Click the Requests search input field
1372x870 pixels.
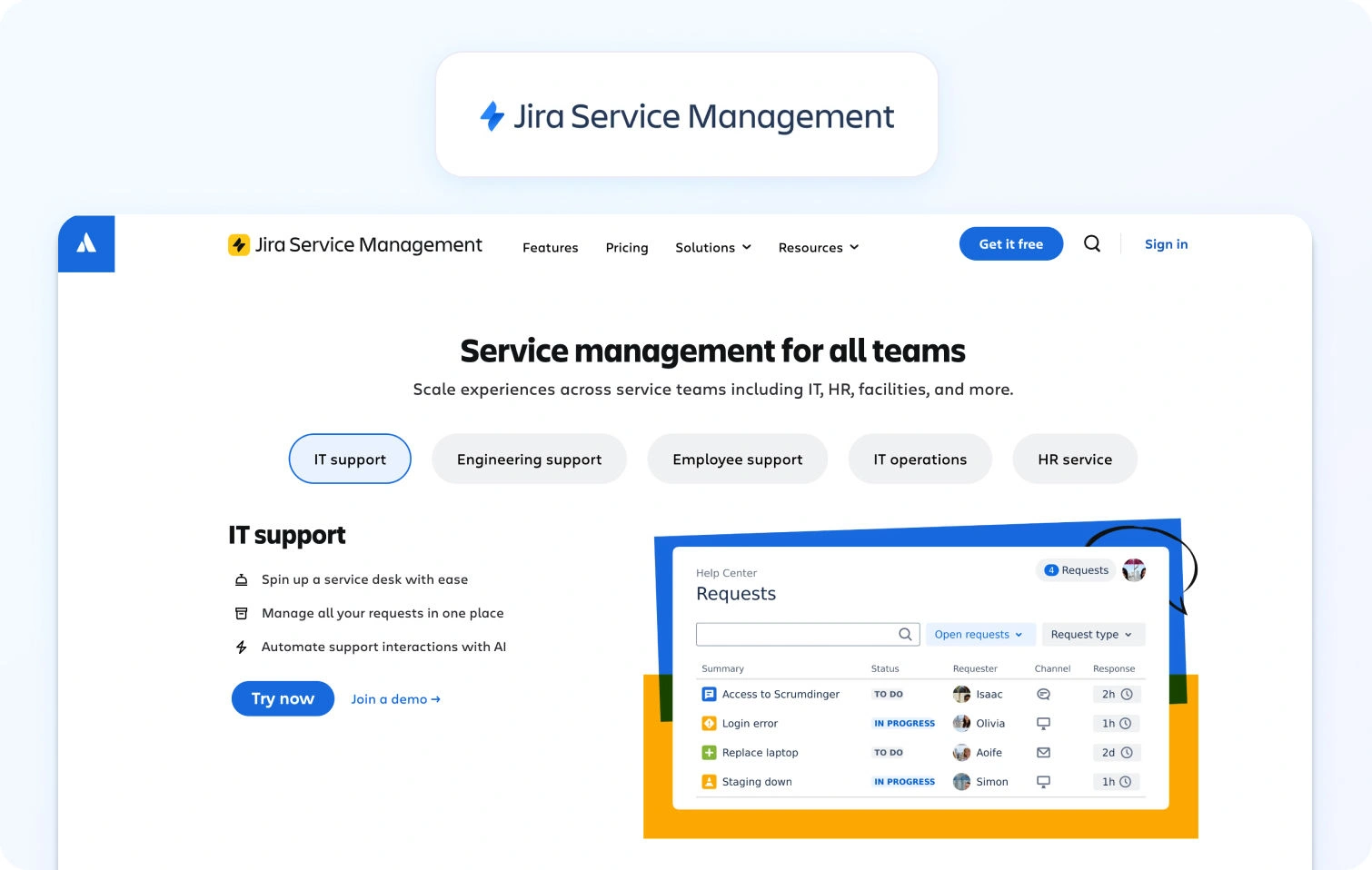point(798,634)
